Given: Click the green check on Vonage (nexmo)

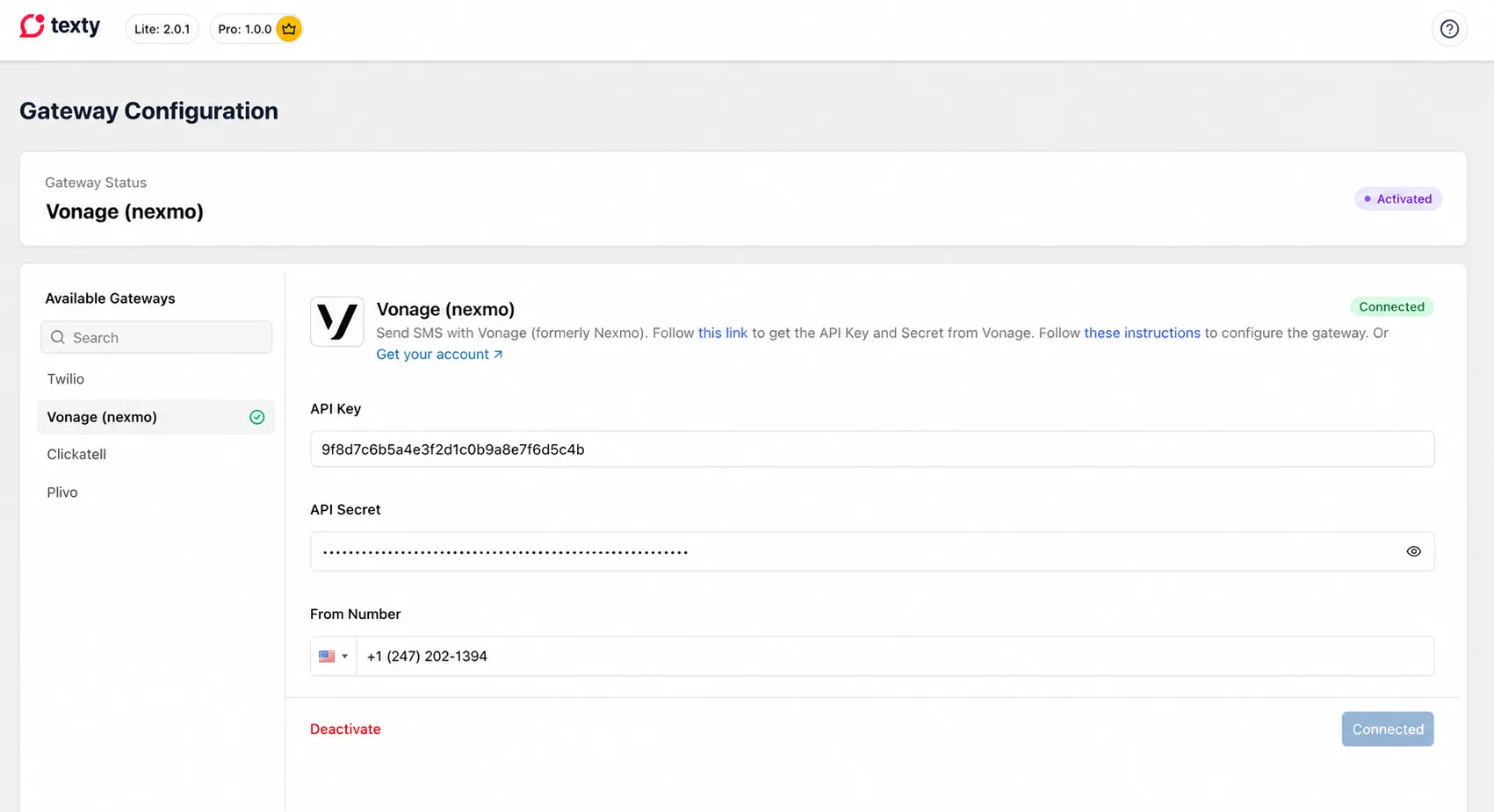Looking at the screenshot, I should pyautogui.click(x=256, y=417).
